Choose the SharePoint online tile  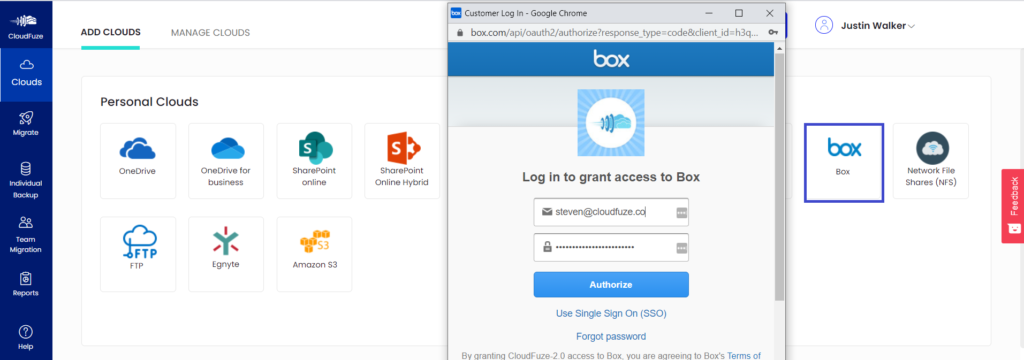[x=314, y=161]
